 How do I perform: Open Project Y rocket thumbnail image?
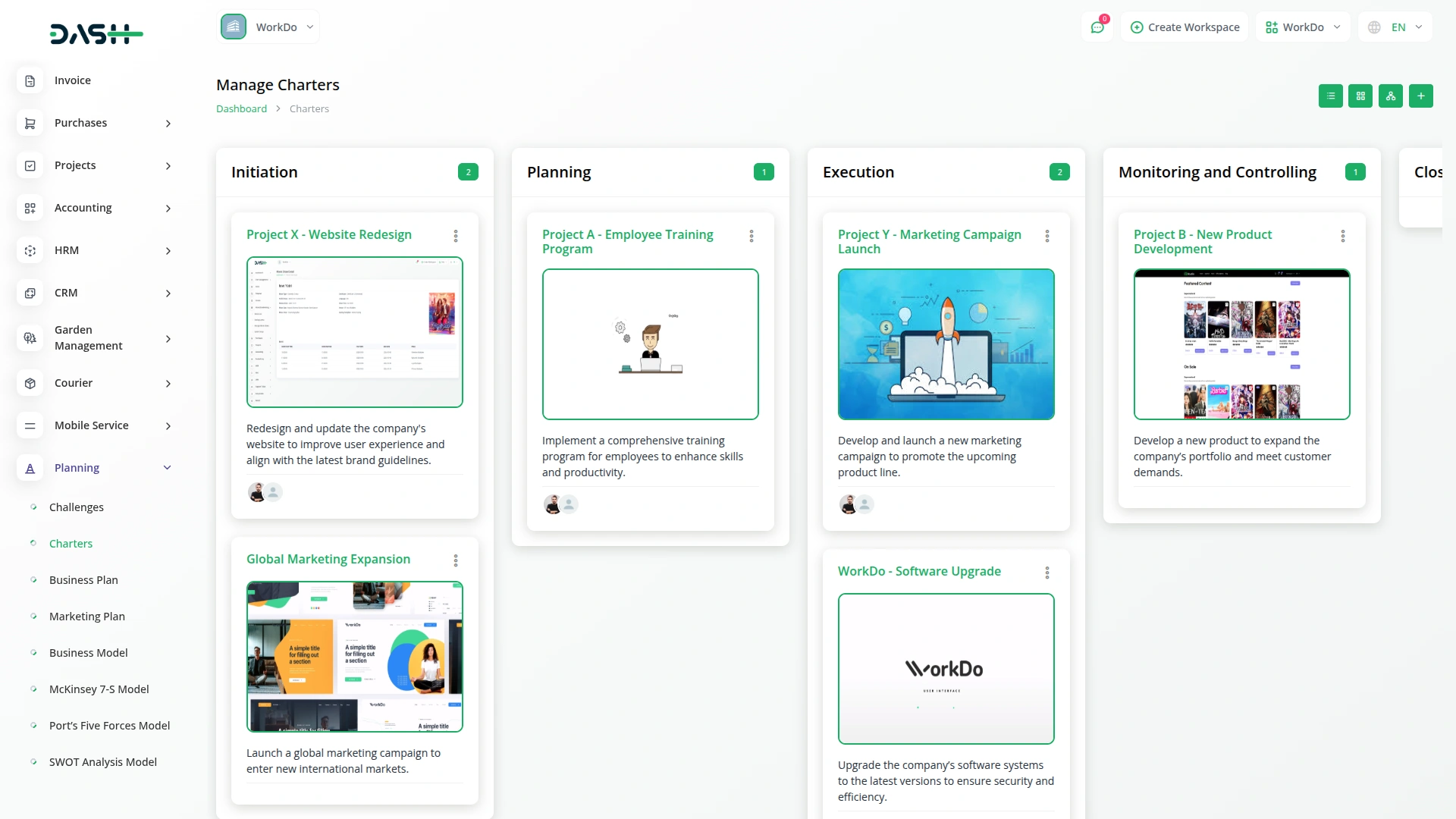coord(946,344)
